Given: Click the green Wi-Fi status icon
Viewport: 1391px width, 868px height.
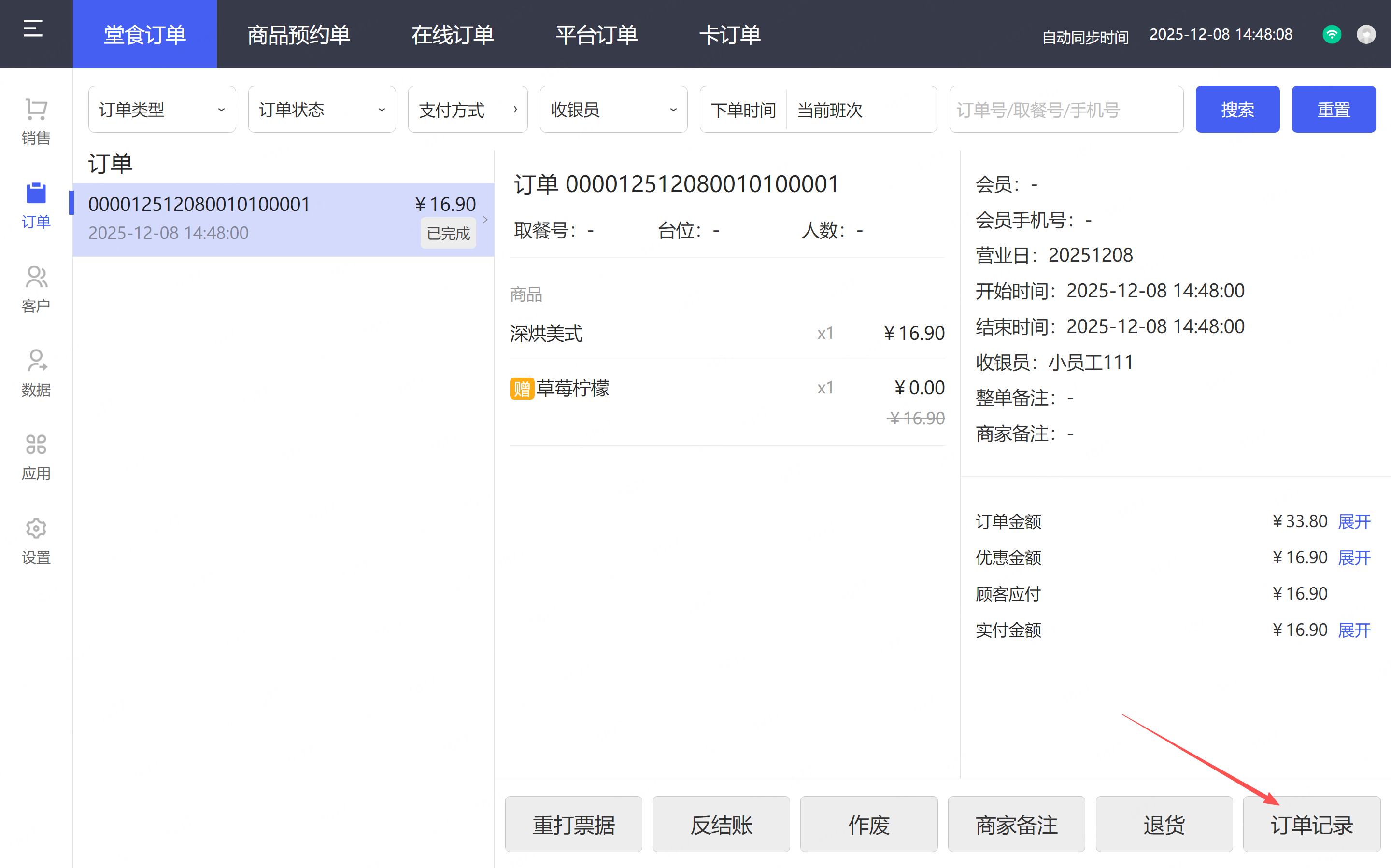Looking at the screenshot, I should [1331, 34].
